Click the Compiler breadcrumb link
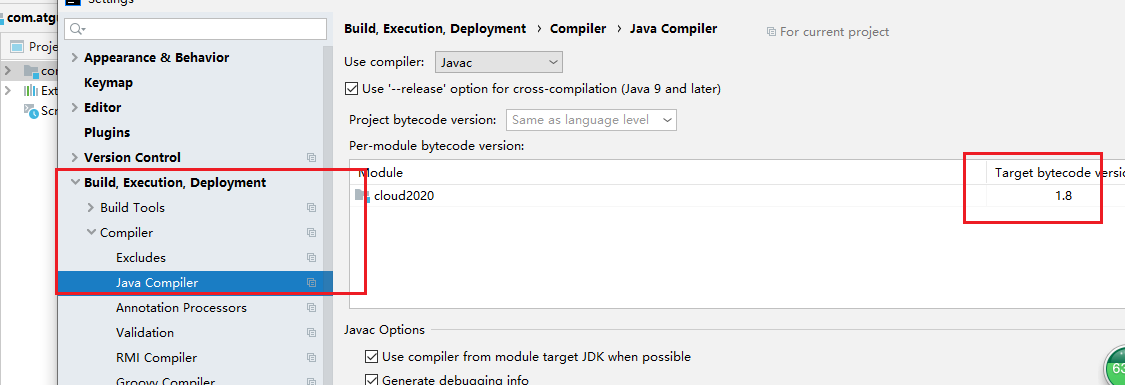 point(578,29)
